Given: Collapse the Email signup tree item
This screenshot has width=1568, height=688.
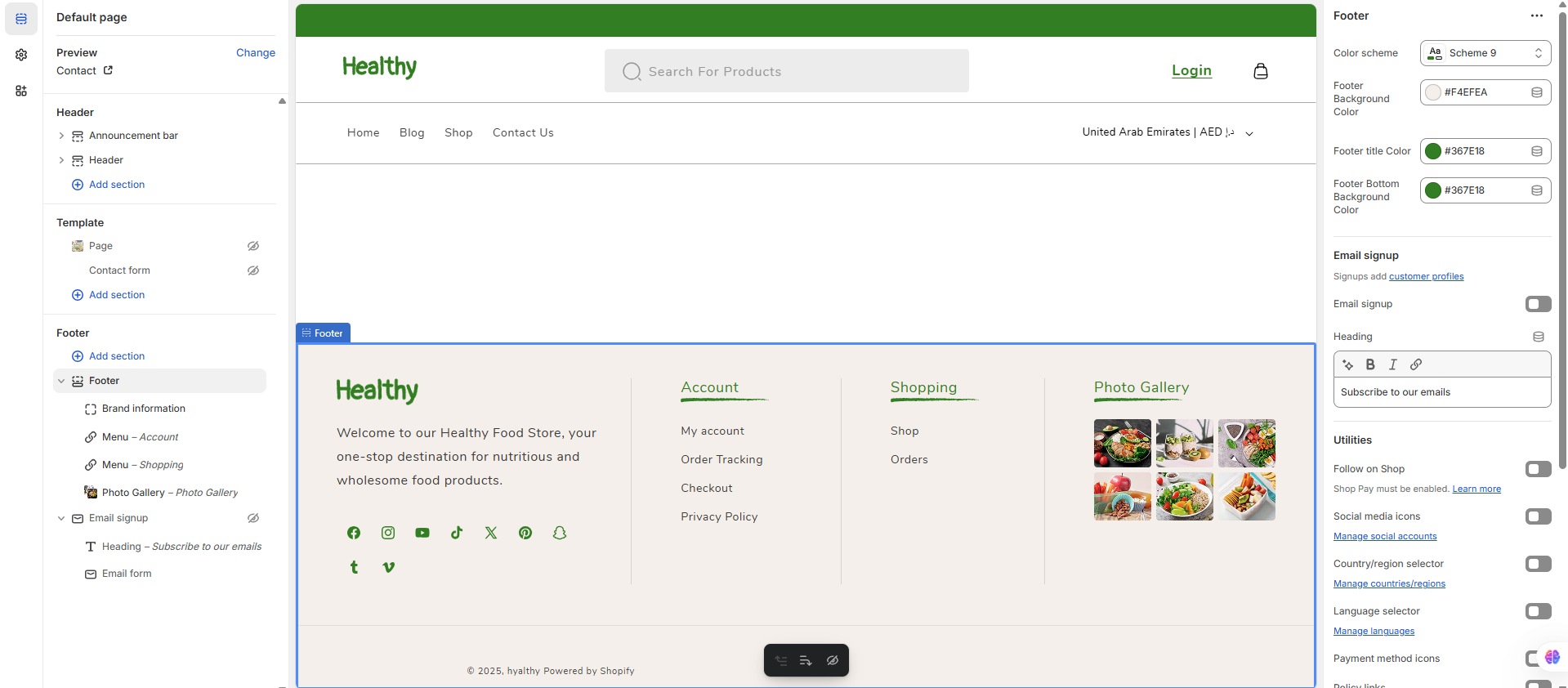Looking at the screenshot, I should click(61, 518).
